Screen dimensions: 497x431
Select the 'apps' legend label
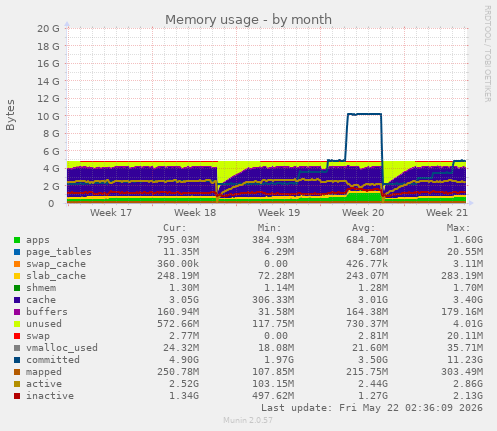point(38,240)
